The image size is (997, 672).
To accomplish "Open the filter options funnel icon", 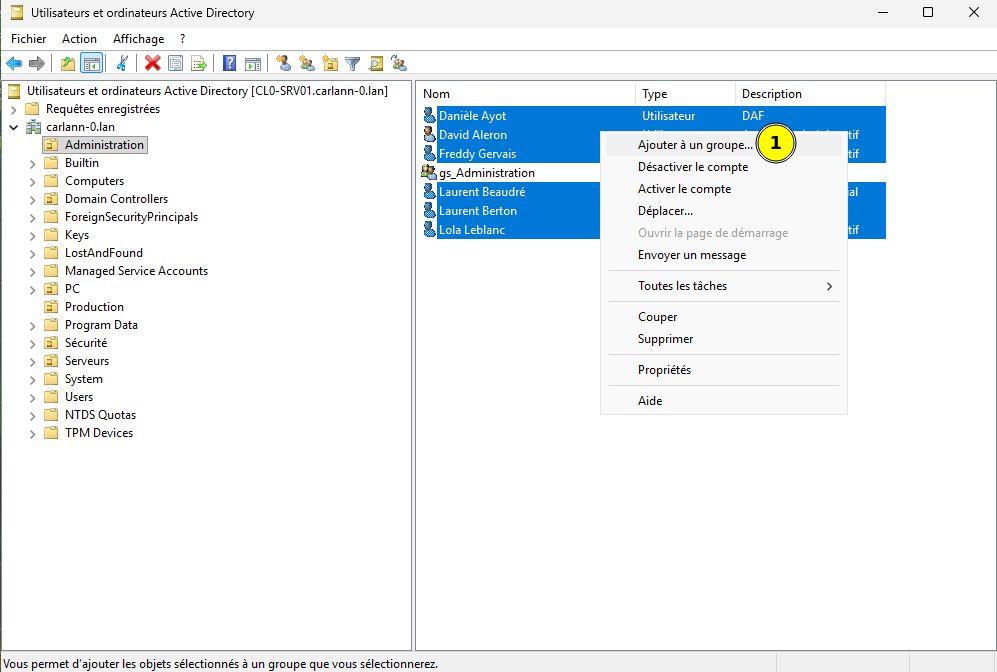I will [x=353, y=64].
